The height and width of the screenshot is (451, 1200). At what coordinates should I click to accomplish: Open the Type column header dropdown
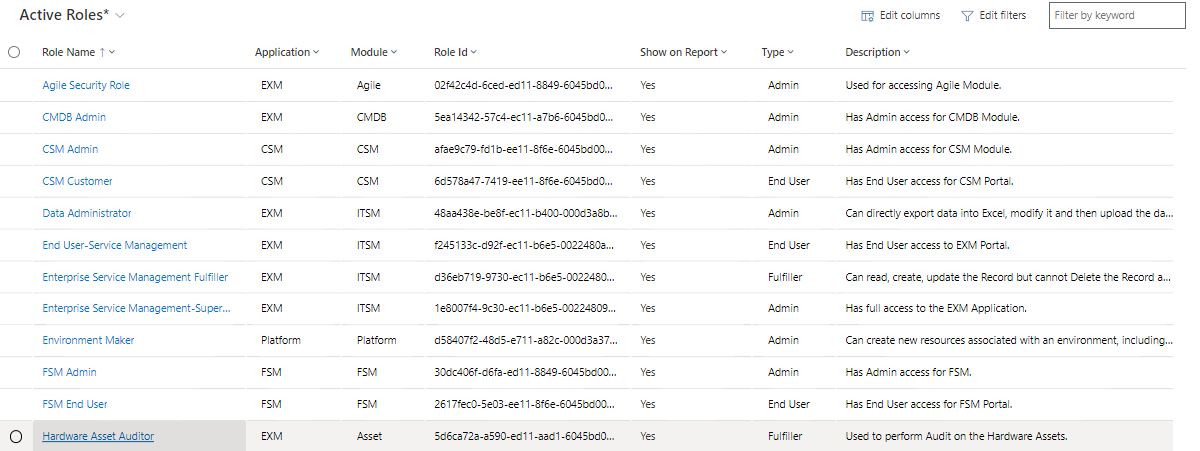pos(790,52)
